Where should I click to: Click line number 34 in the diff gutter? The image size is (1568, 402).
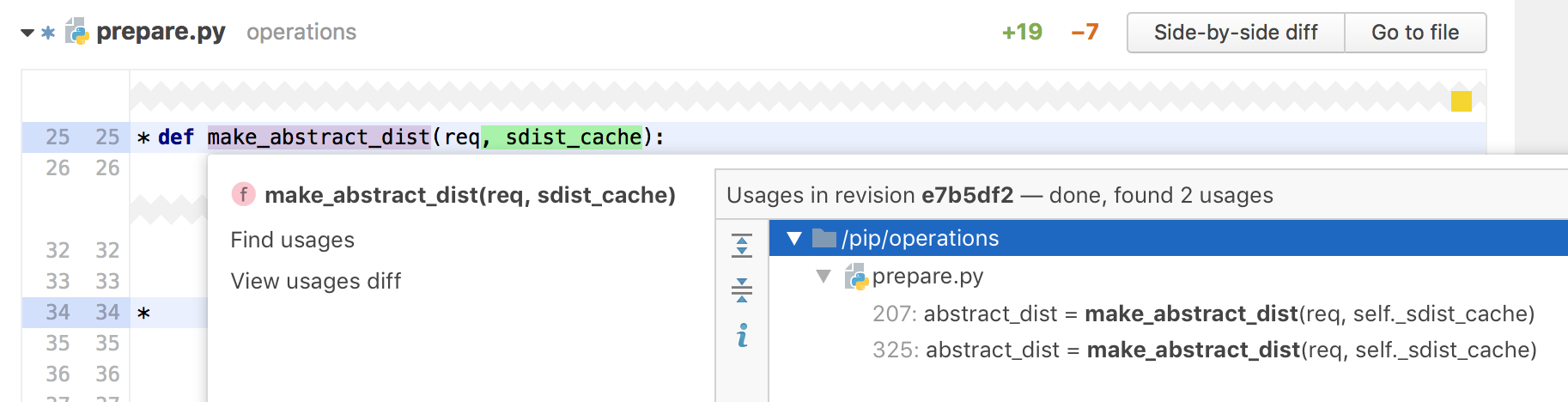click(58, 312)
